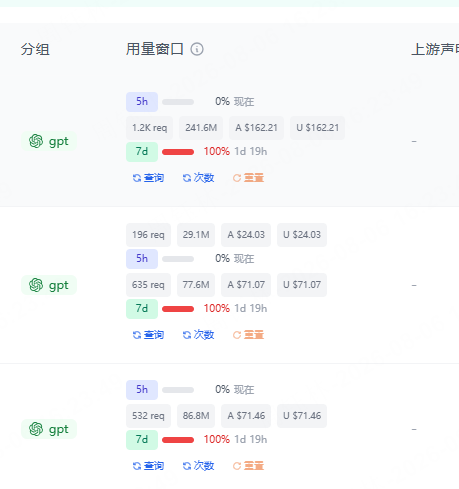Click the 5h badge in third row

pyautogui.click(x=142, y=390)
